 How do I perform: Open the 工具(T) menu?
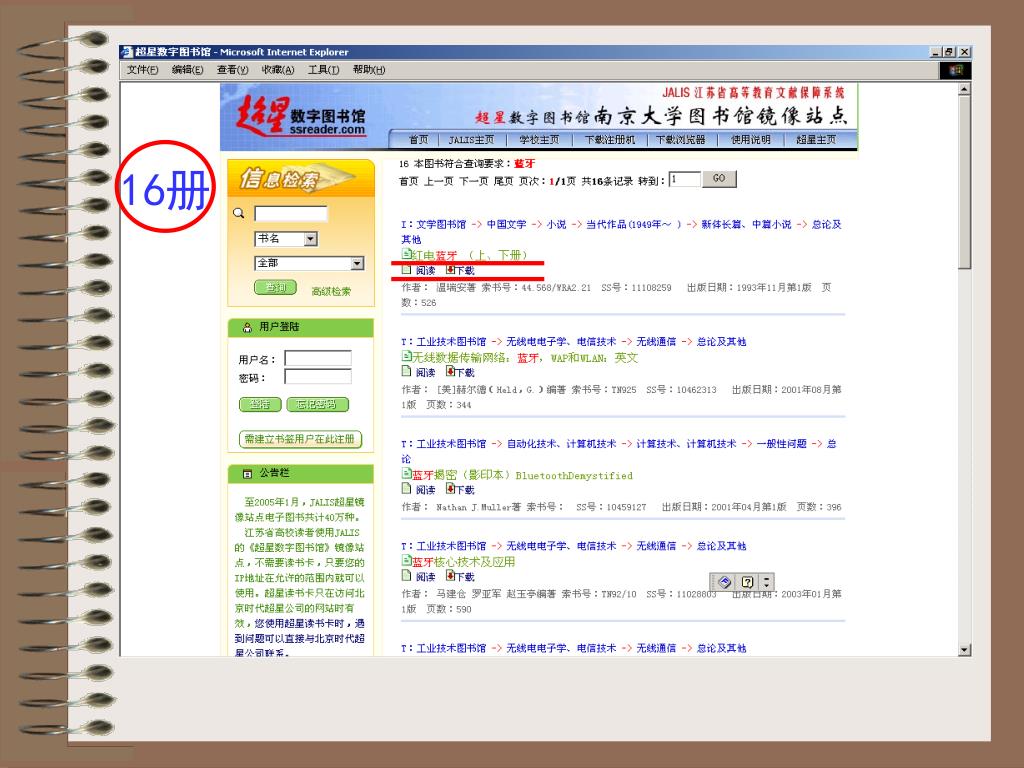tap(323, 70)
